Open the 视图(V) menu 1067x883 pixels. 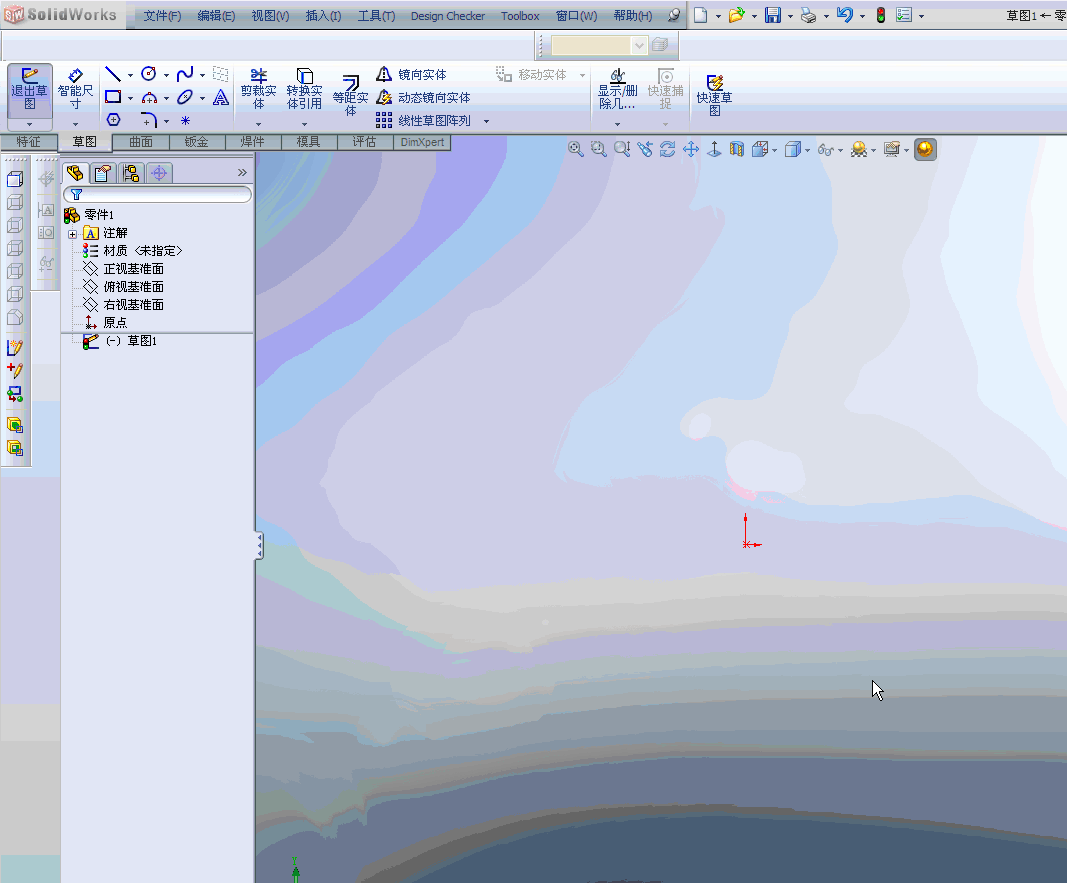pos(270,16)
